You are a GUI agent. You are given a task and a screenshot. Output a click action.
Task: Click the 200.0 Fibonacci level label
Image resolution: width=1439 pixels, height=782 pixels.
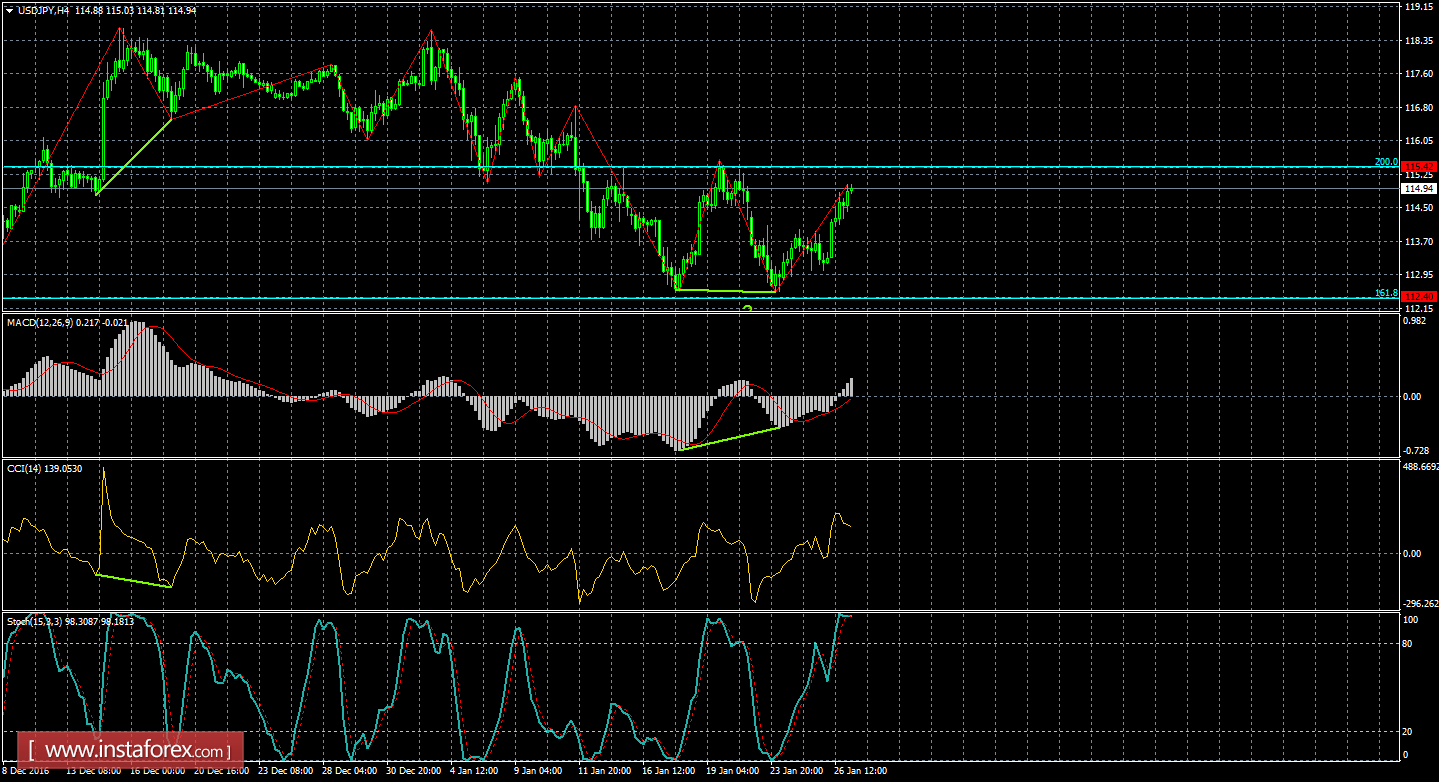[x=1385, y=161]
